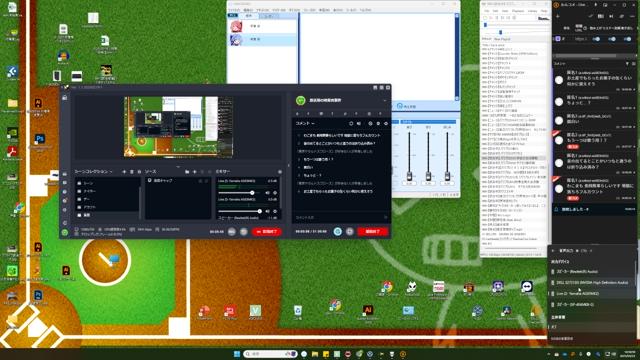Expand the Scene Collection dropdown
Screen dimensions: 640x360
point(93,172)
